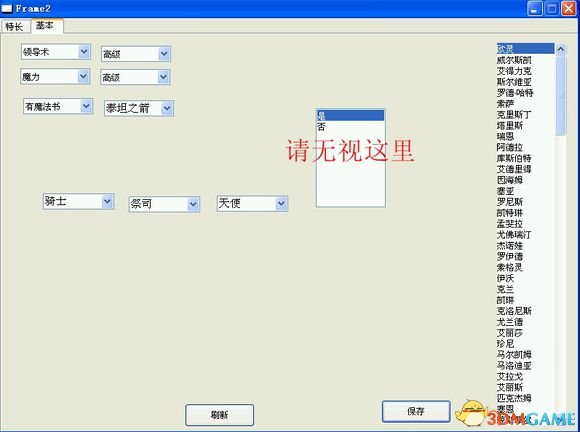This screenshot has width=580, height=432.
Task: Select 瑞恩 in the hero list
Action: click(x=525, y=136)
